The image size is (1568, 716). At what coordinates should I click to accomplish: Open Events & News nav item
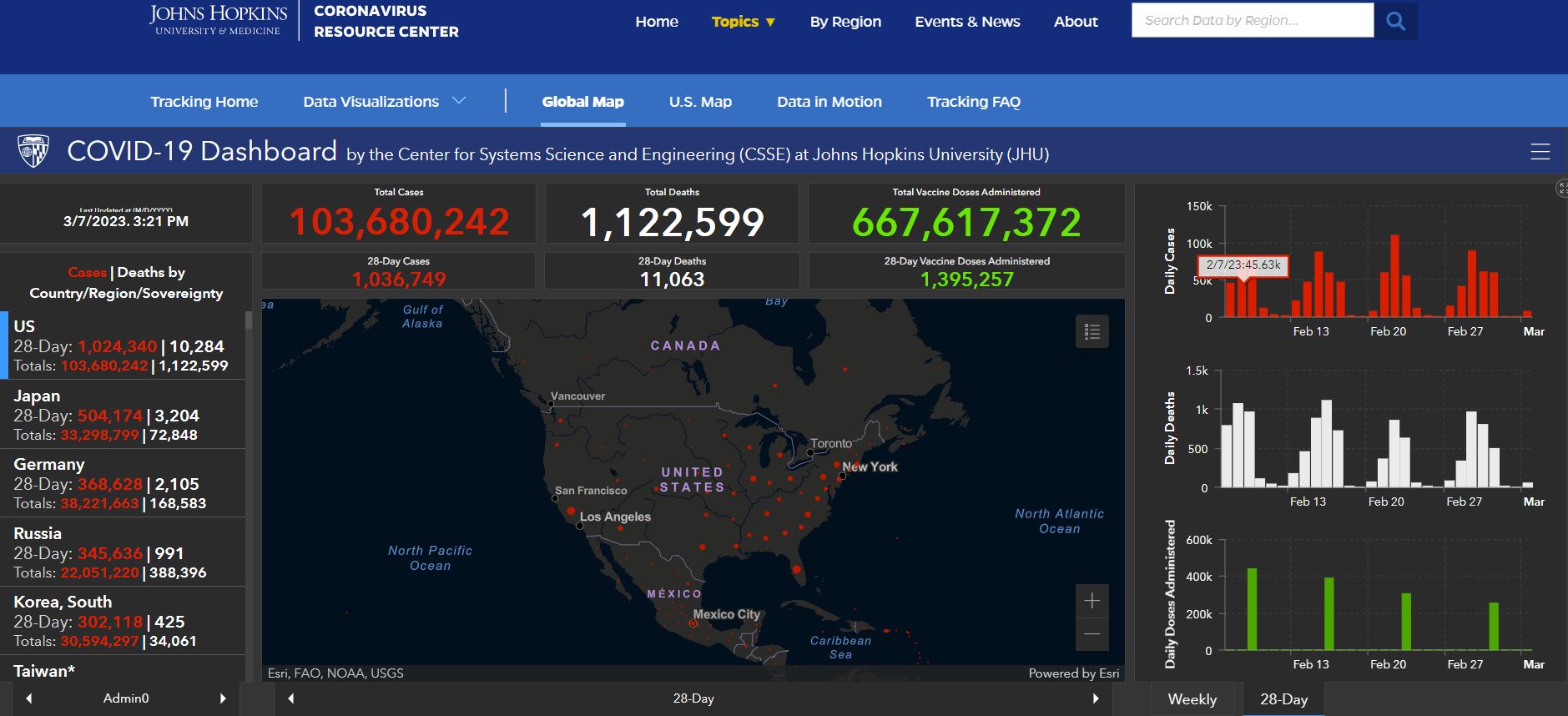[x=967, y=22]
